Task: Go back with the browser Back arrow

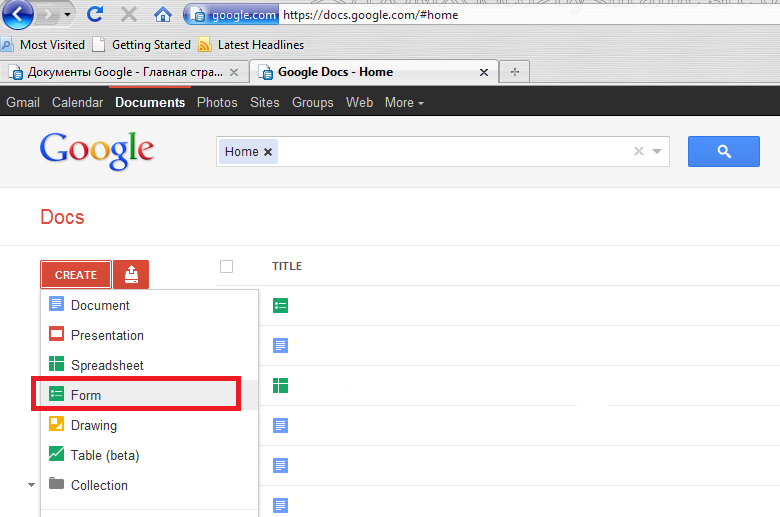Action: pos(17,14)
